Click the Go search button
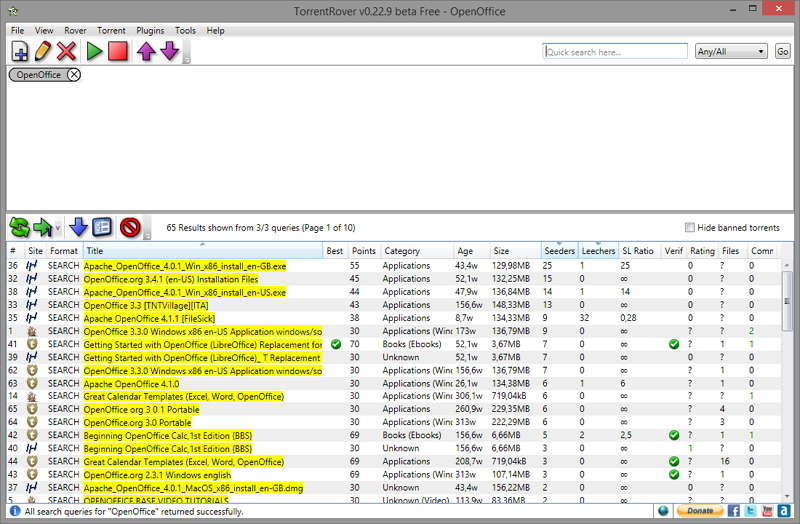 783,52
